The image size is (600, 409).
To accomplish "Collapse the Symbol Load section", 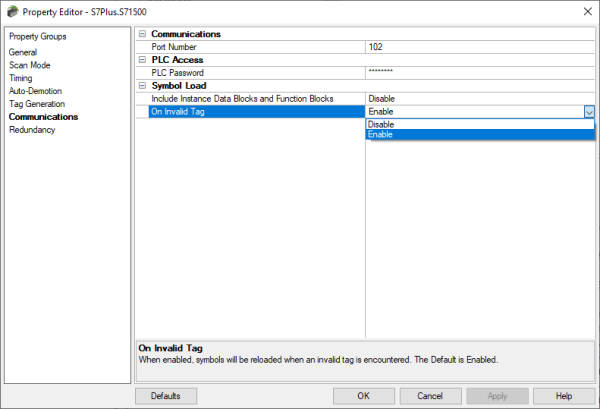I will [142, 85].
